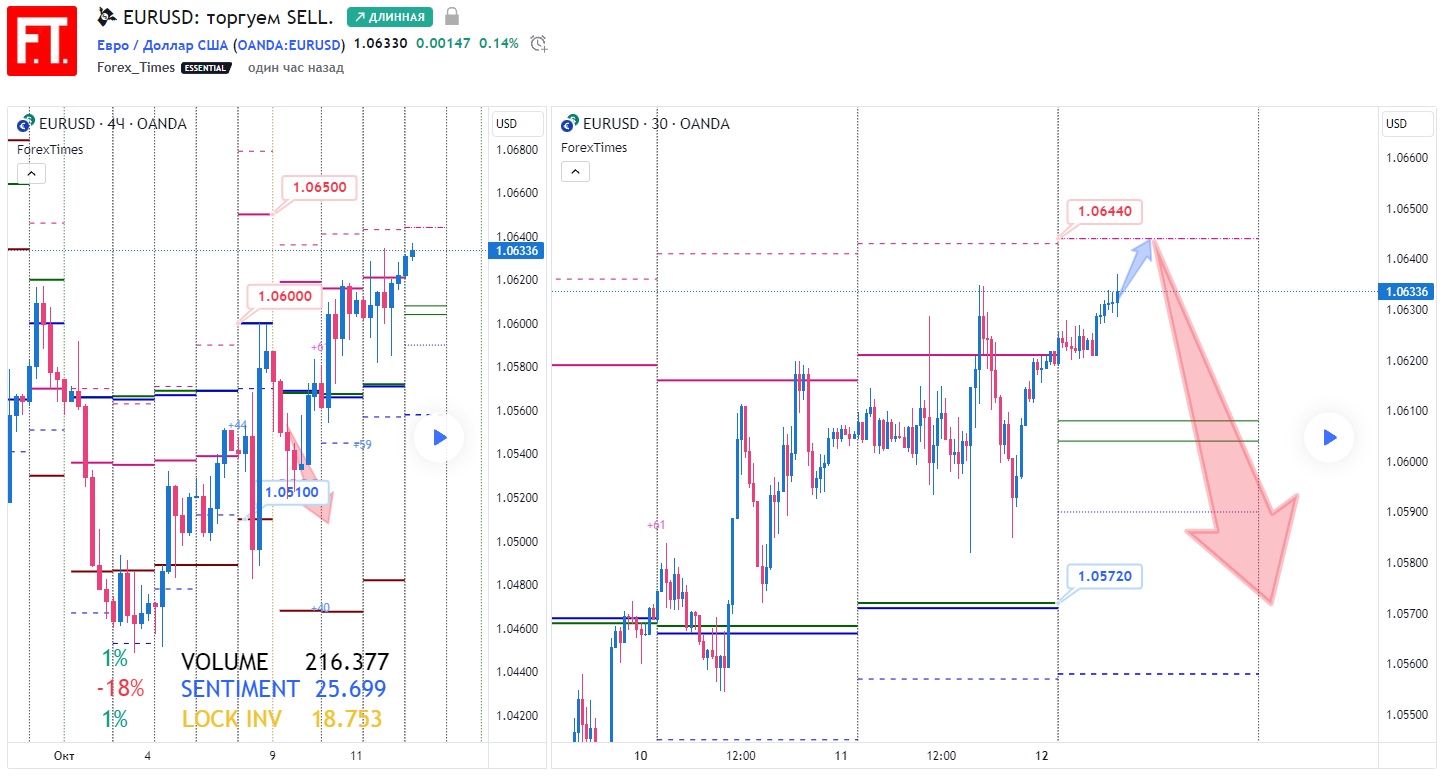
Task: Click the Окт label on 4Ч time axis
Action: [65, 755]
